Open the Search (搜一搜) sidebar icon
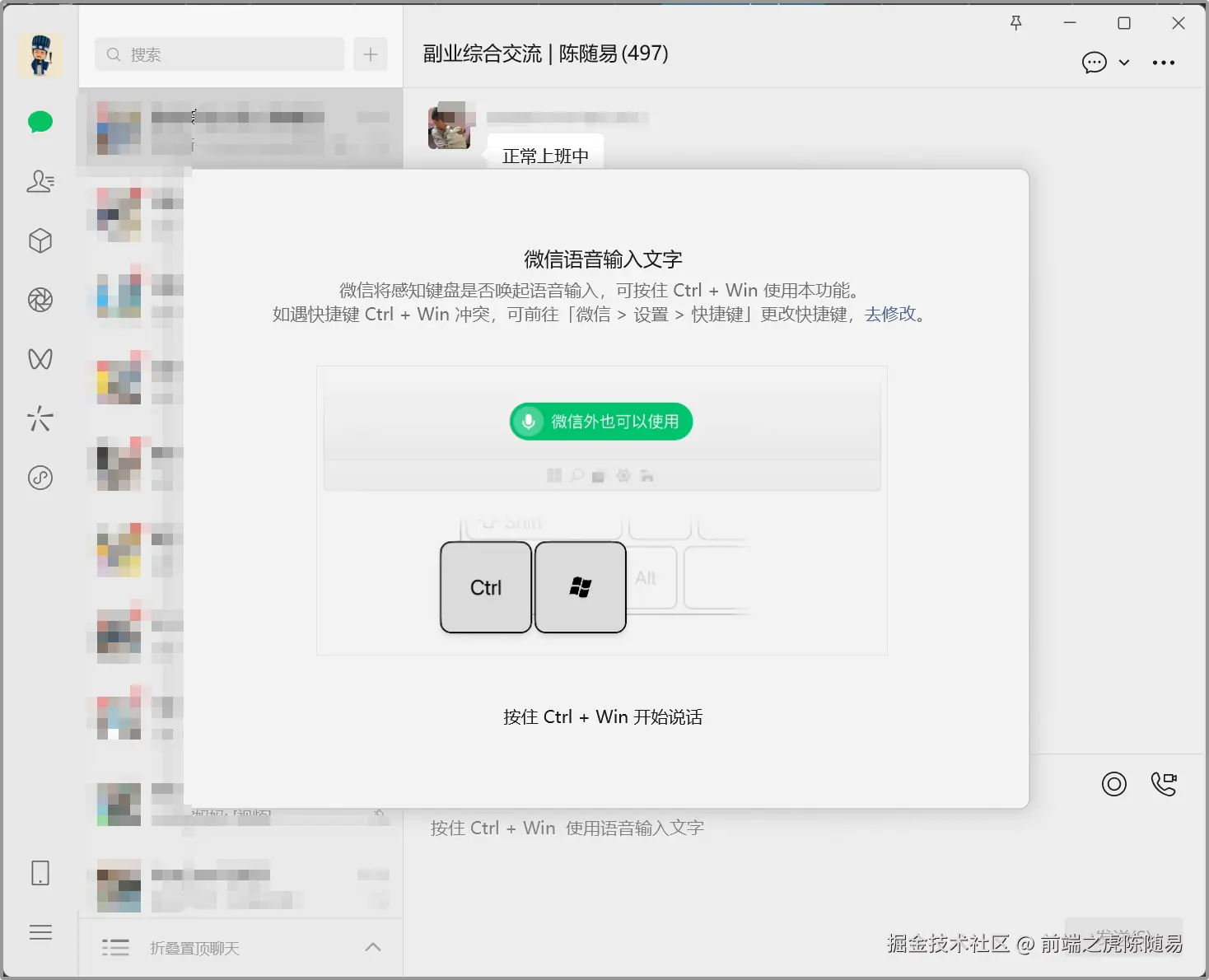1209x980 pixels. tap(40, 419)
